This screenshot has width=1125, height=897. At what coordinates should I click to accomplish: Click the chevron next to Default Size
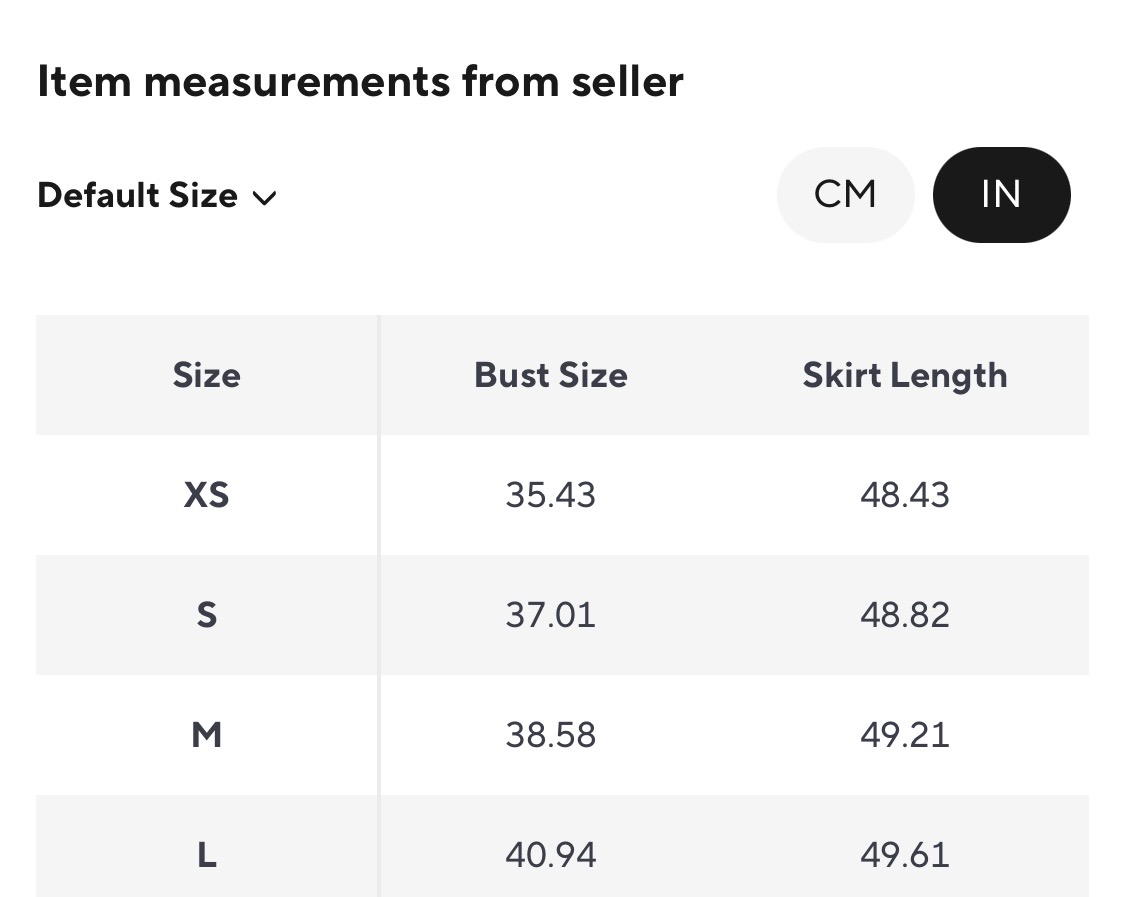click(264, 198)
